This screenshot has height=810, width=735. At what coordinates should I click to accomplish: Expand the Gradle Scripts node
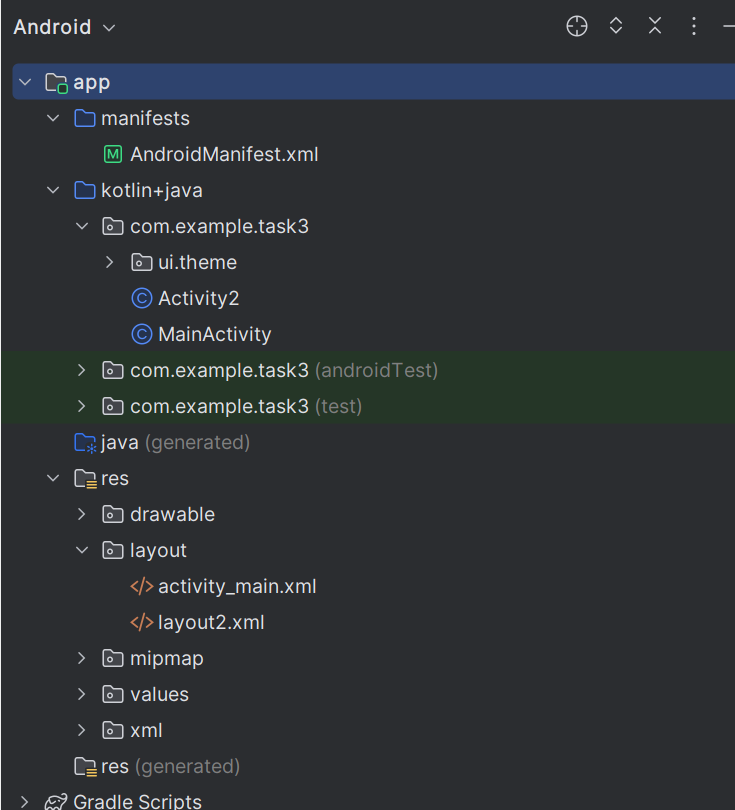(25, 802)
